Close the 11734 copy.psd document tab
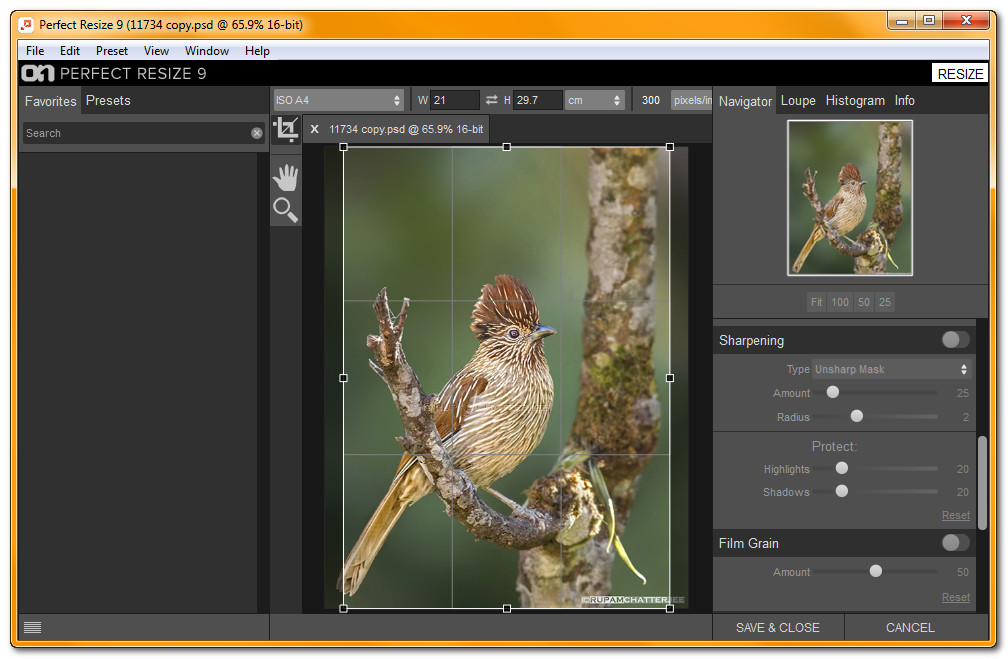 point(314,129)
